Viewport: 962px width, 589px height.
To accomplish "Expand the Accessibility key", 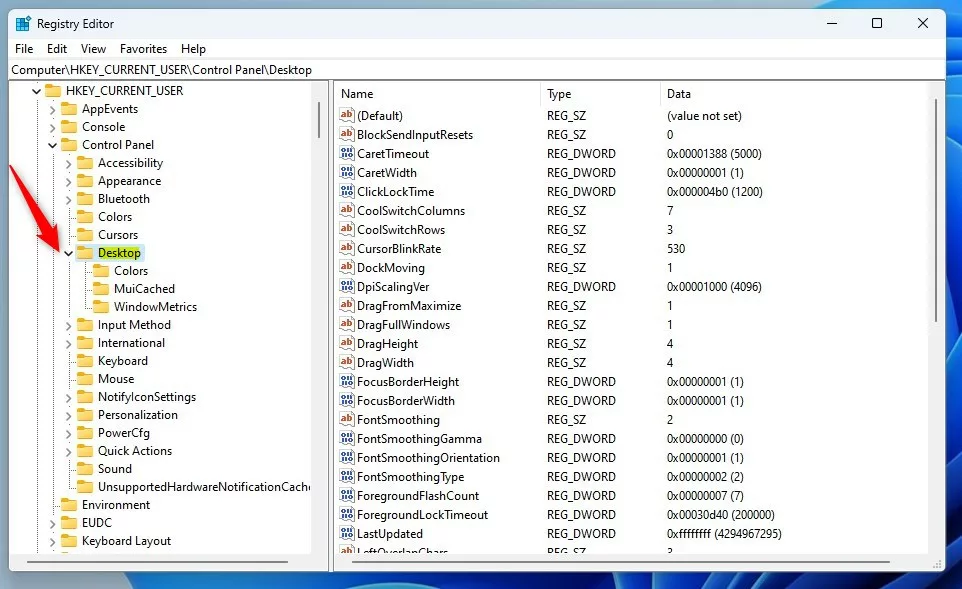I will tap(68, 164).
